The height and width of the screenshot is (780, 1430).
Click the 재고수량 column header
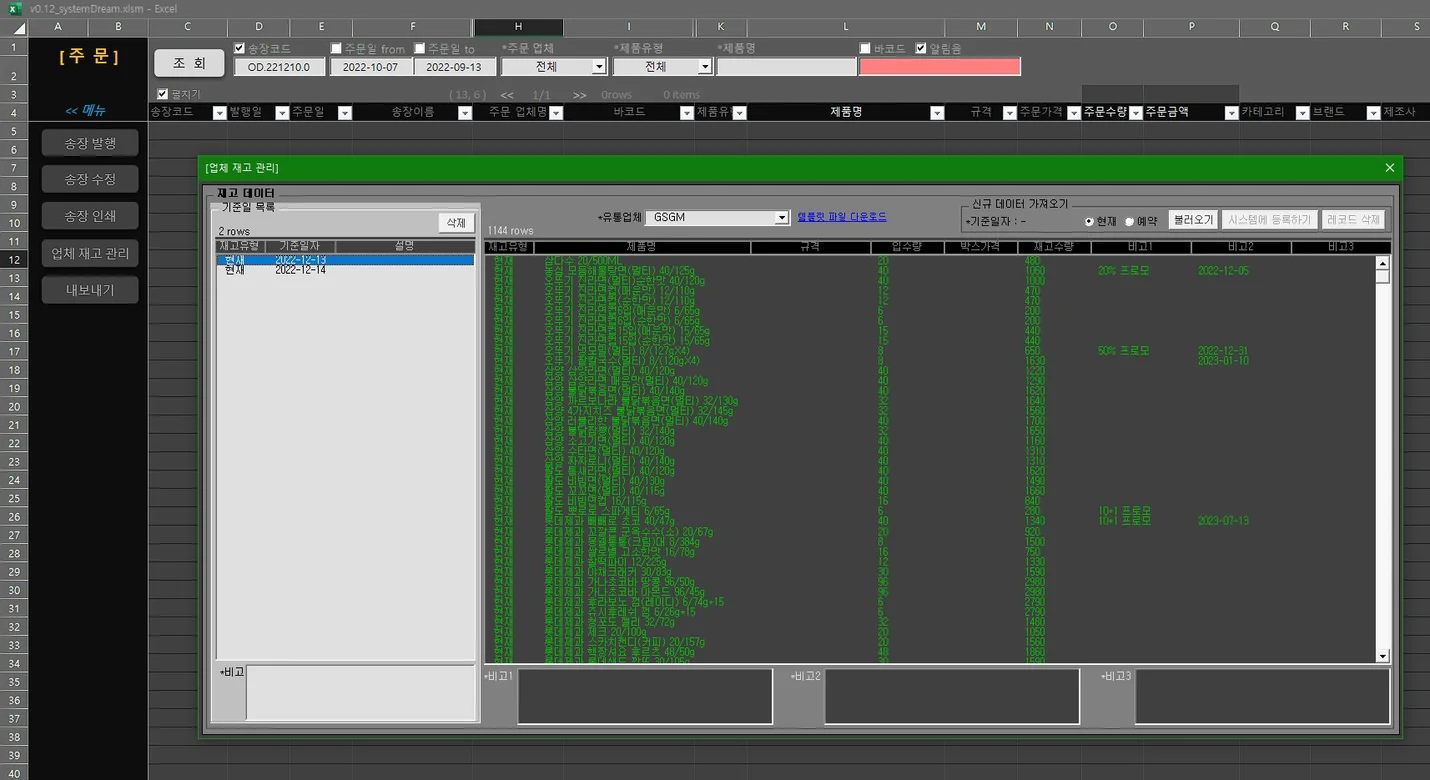tap(1054, 246)
